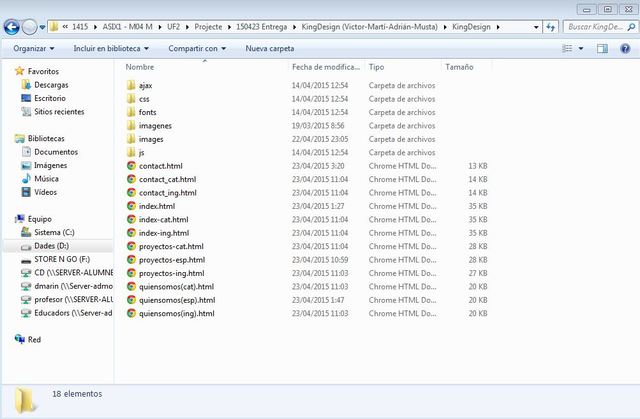This screenshot has height=419, width=640.
Task: Select the index.html Chrome file icon
Action: [x=131, y=206]
